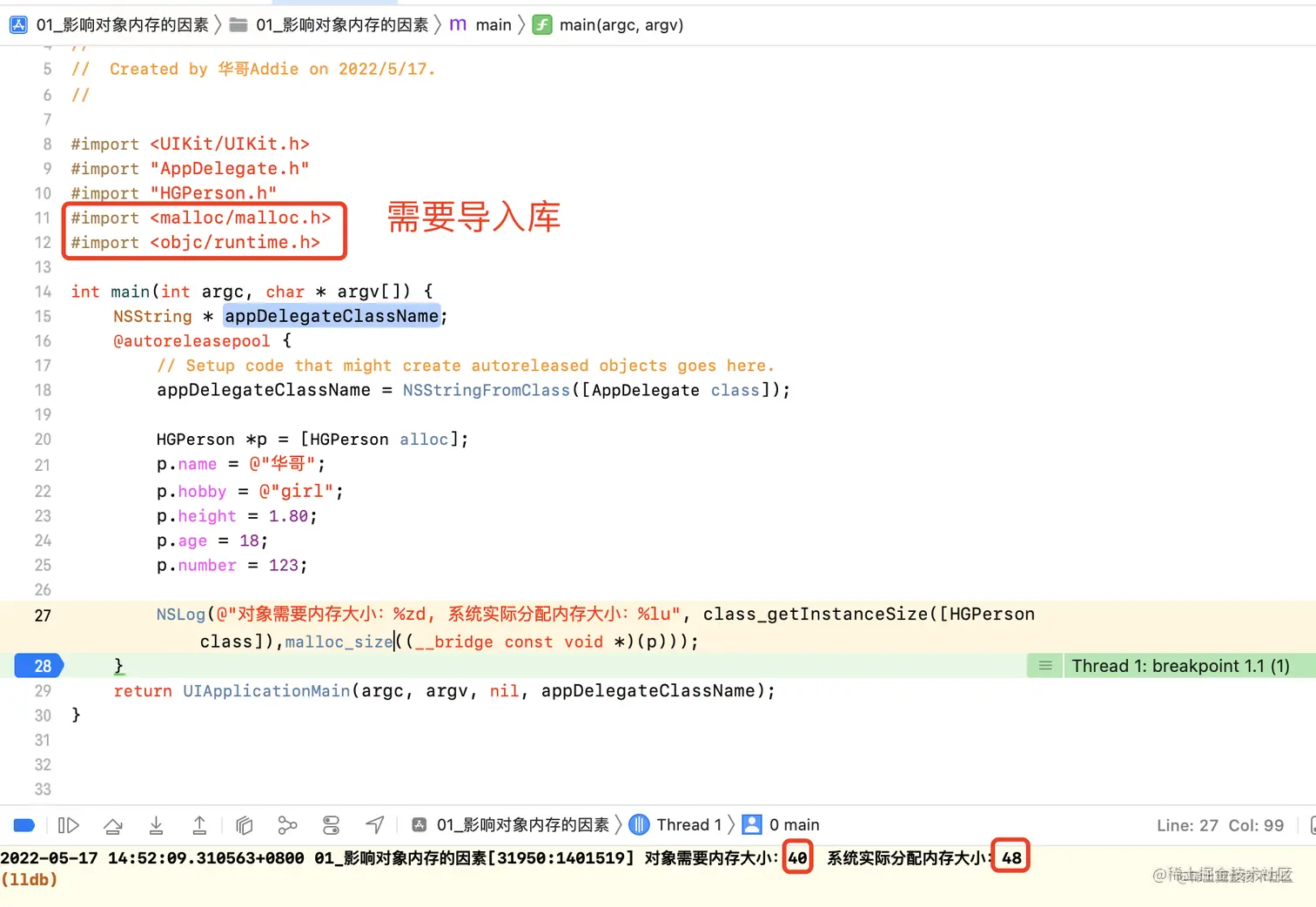Screen dimensions: 1316x907
Task: Open the Simulate Location menu
Action: [x=374, y=825]
